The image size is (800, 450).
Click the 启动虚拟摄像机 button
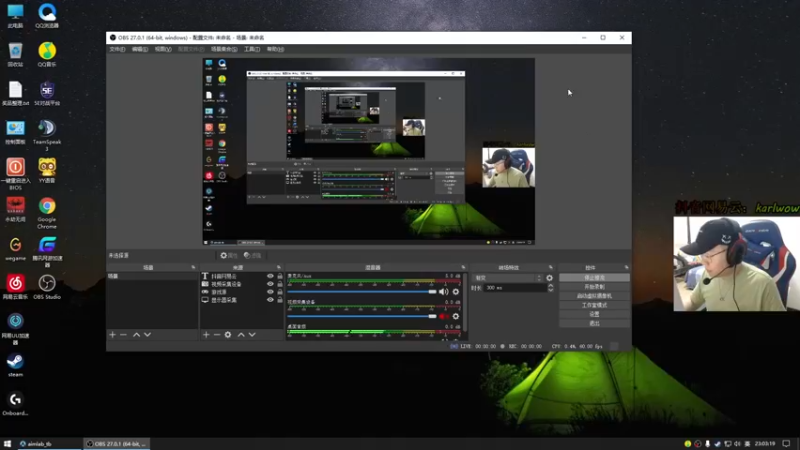coord(594,296)
